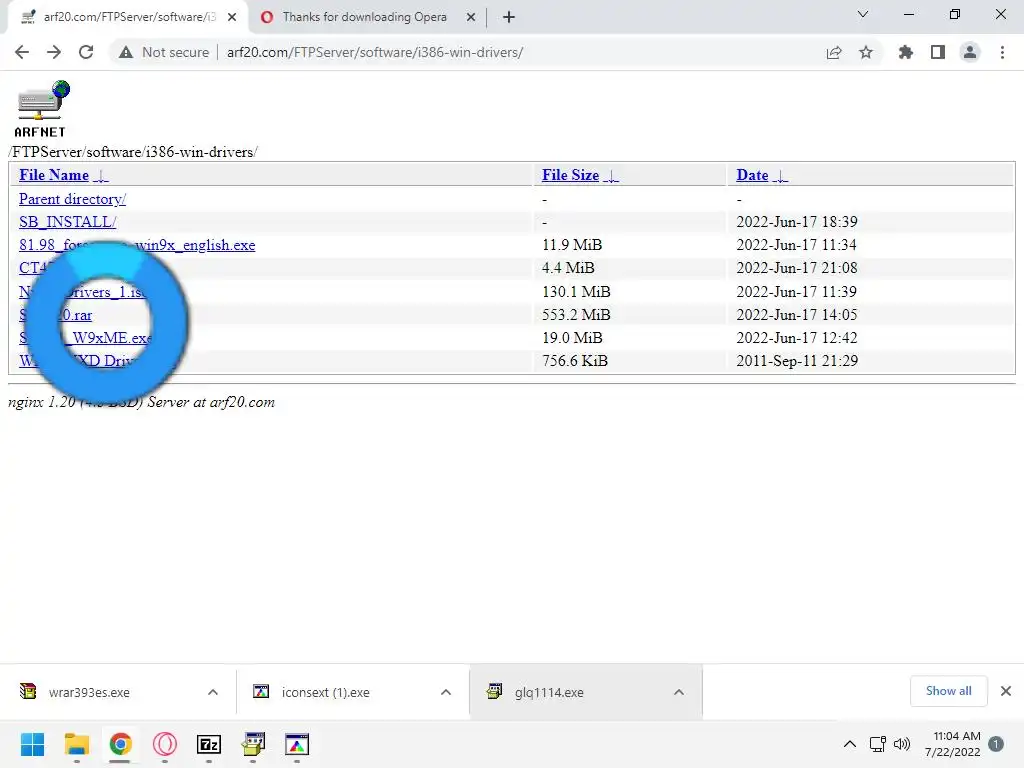This screenshot has height=768, width=1024.
Task: Open the Chrome profile avatar
Action: click(970, 52)
